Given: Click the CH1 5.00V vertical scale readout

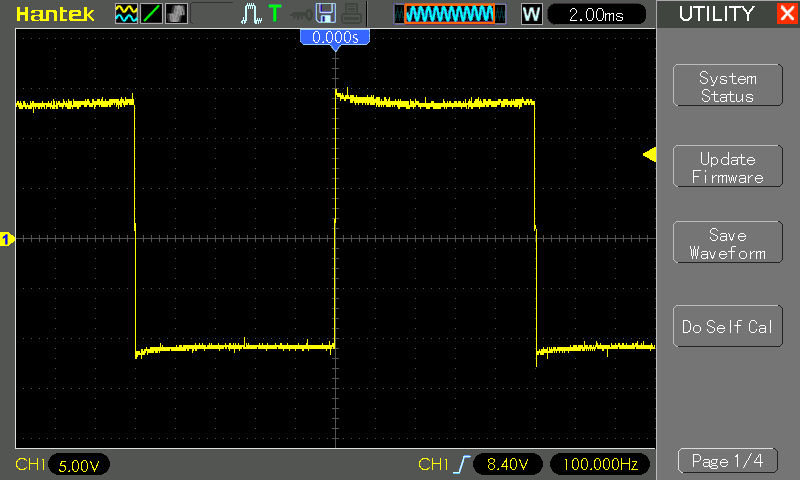Looking at the screenshot, I should tap(78, 465).
